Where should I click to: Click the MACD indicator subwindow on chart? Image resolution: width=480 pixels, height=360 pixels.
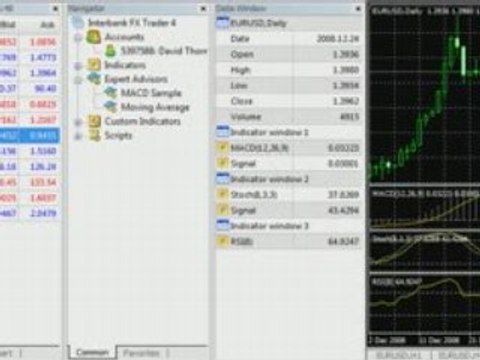425,208
